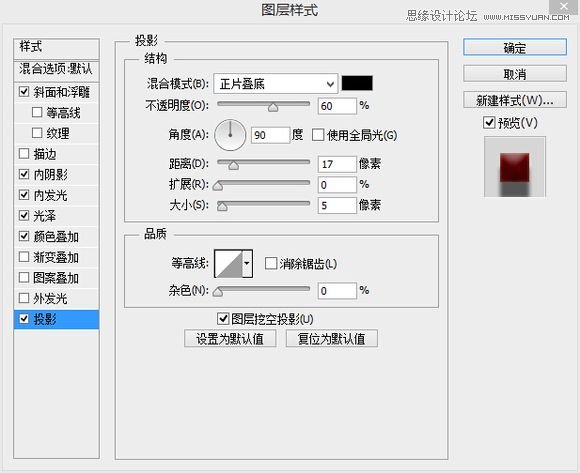
Task: Select the 颜色叠加 effect row
Action: click(x=56, y=236)
